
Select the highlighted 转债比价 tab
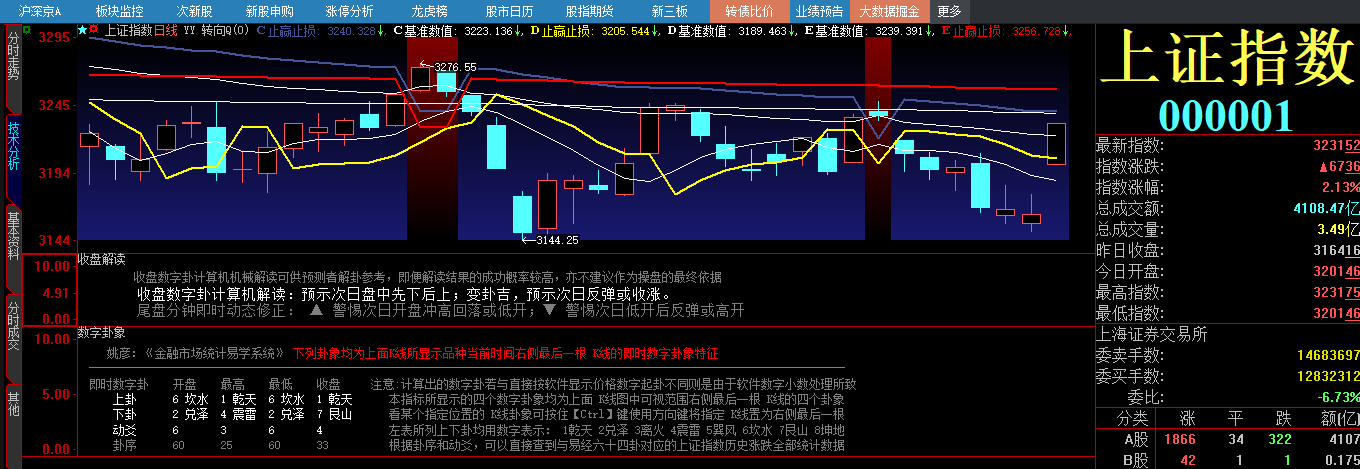click(x=749, y=11)
